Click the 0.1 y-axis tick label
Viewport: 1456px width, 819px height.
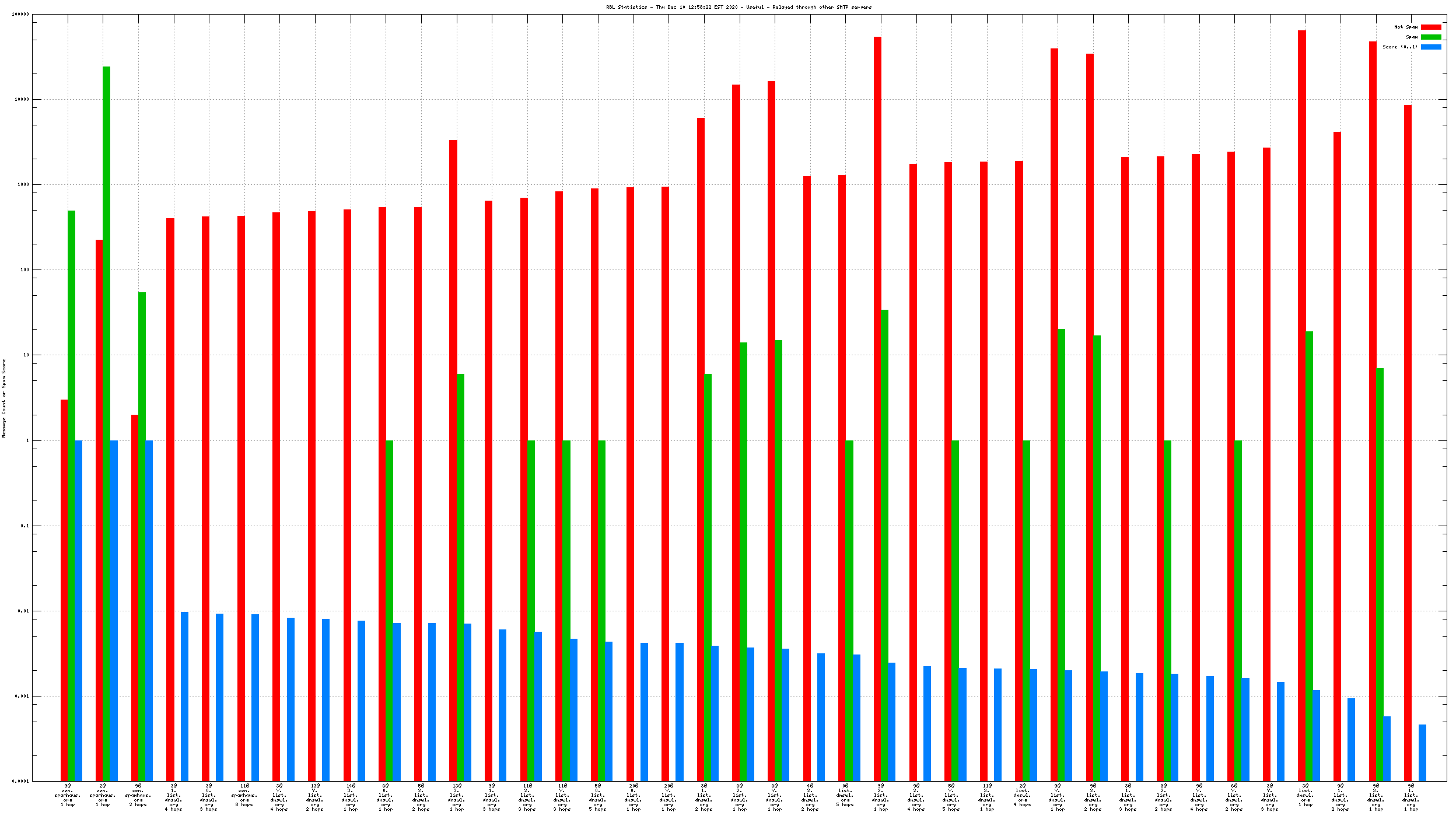coord(24,526)
